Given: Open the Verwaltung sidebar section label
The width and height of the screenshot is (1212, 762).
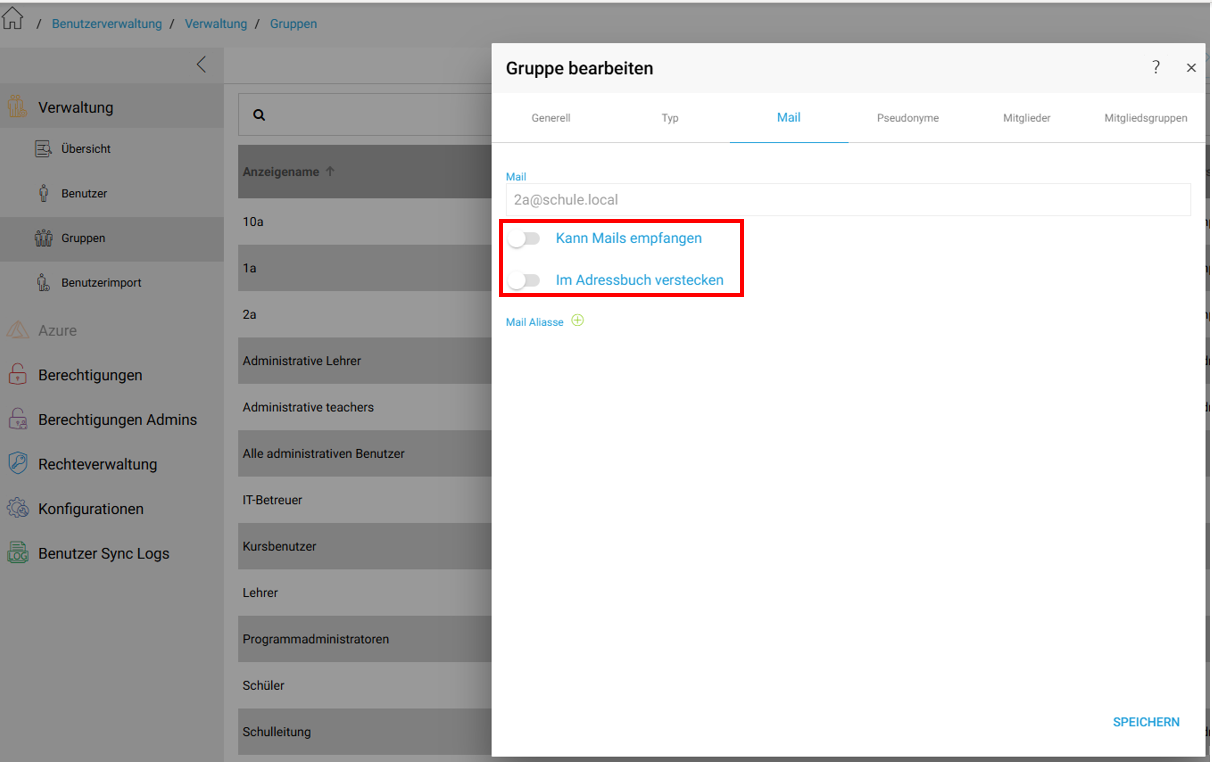Looking at the screenshot, I should point(76,107).
